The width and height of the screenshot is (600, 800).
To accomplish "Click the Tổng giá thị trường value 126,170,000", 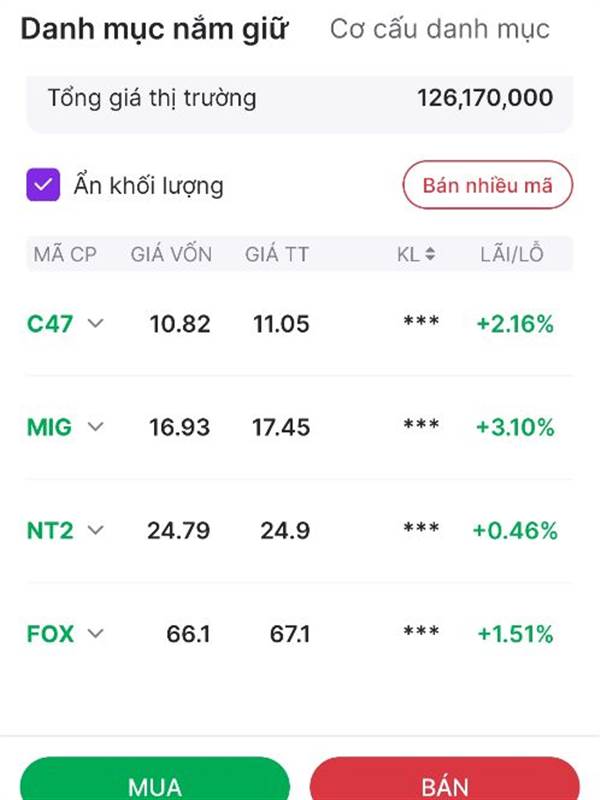I will point(485,99).
